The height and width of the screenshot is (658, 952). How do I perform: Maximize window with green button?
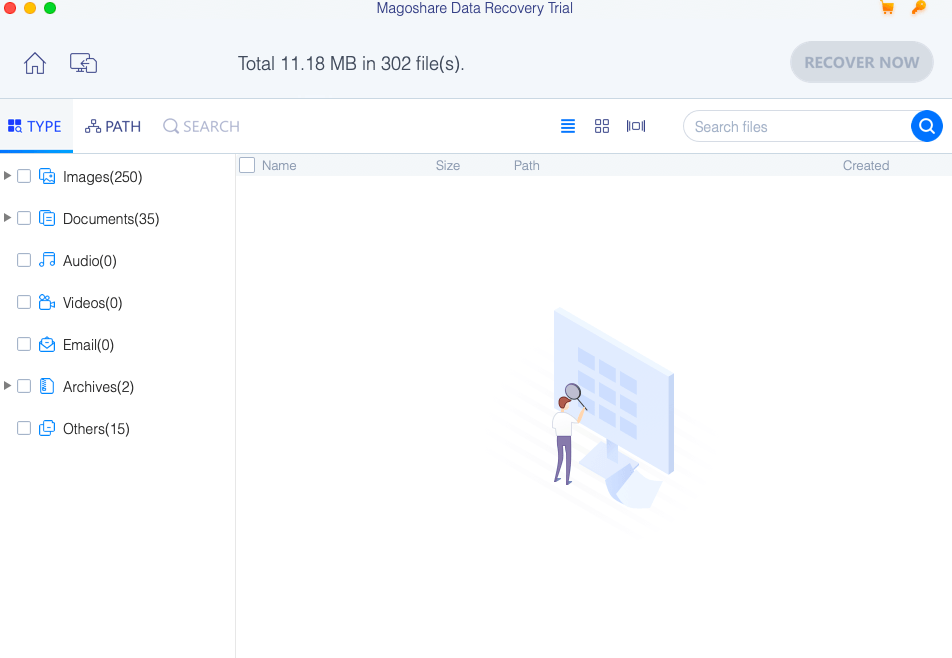[x=50, y=8]
